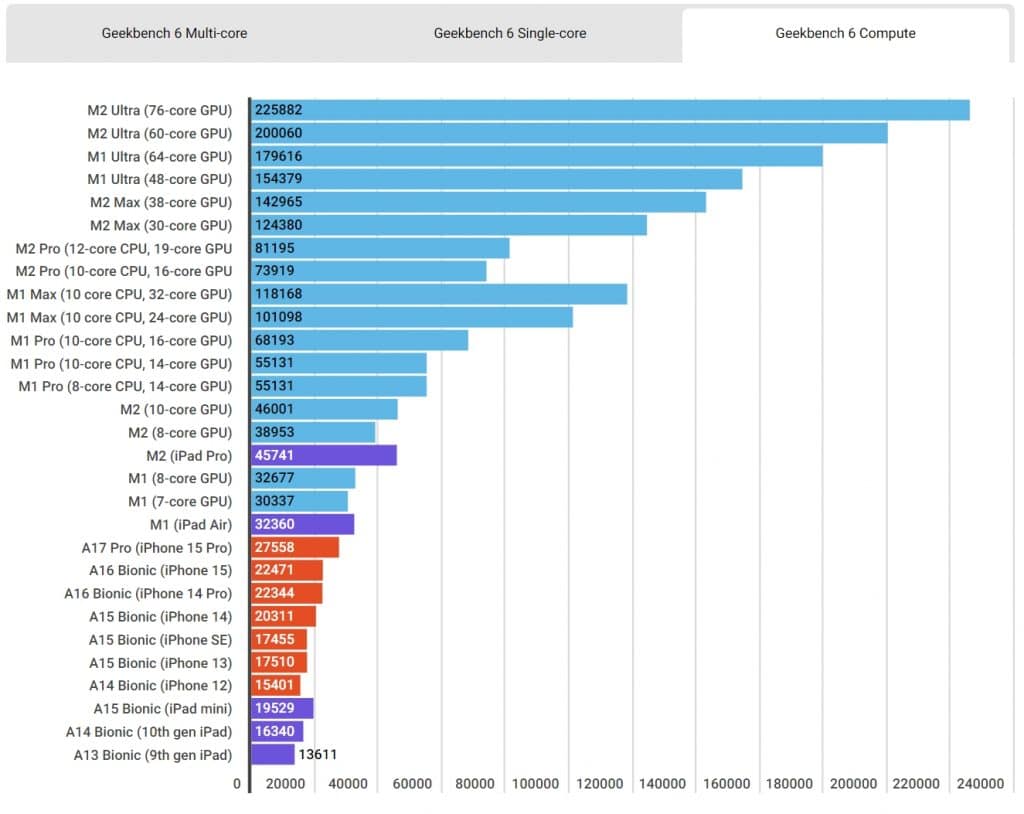Viewport: 1024px width, 814px height.
Task: Click the label 'M1 Pro (10-core CPU, 16-core GPU)'
Action: (121, 341)
